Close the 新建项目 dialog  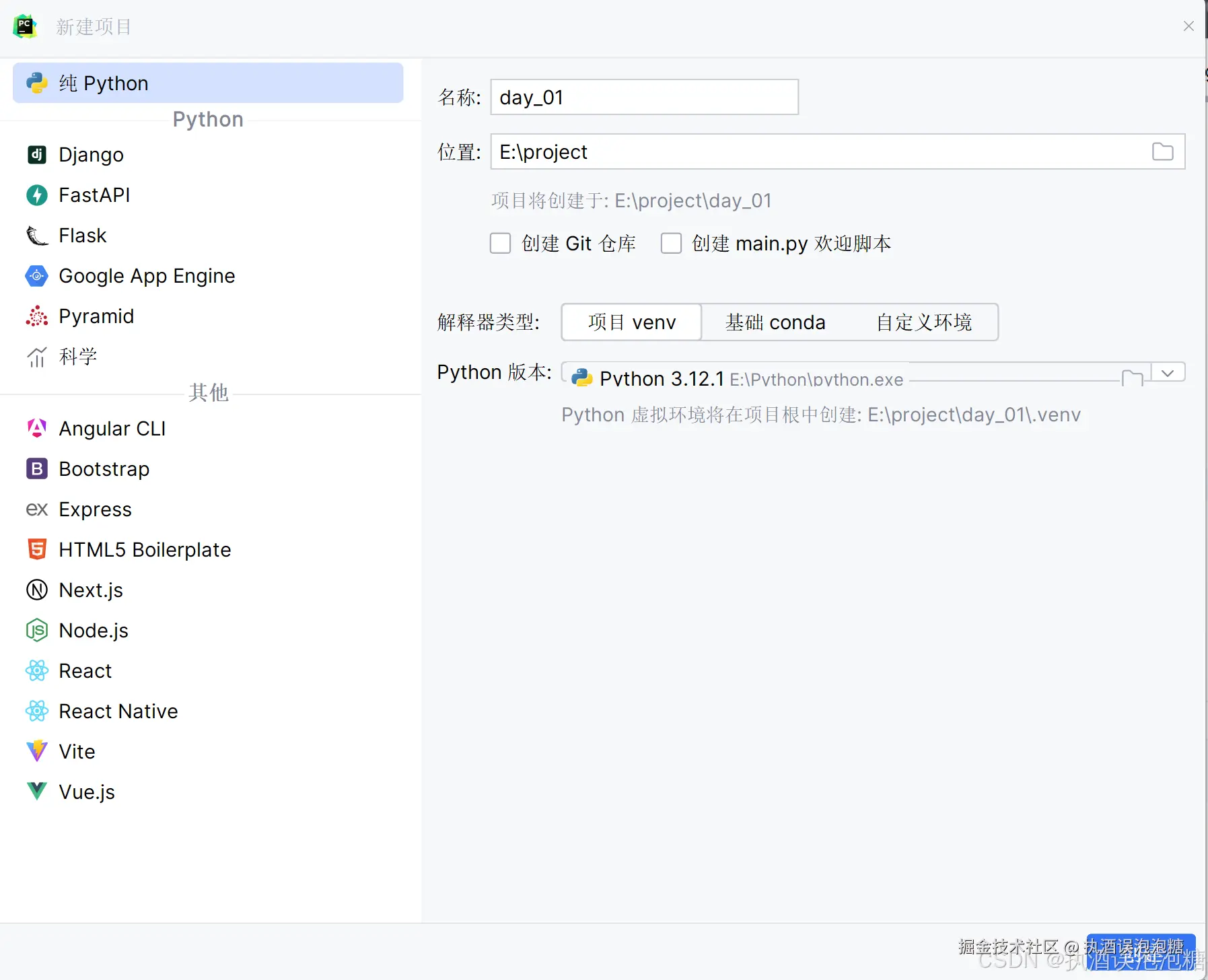click(1188, 26)
